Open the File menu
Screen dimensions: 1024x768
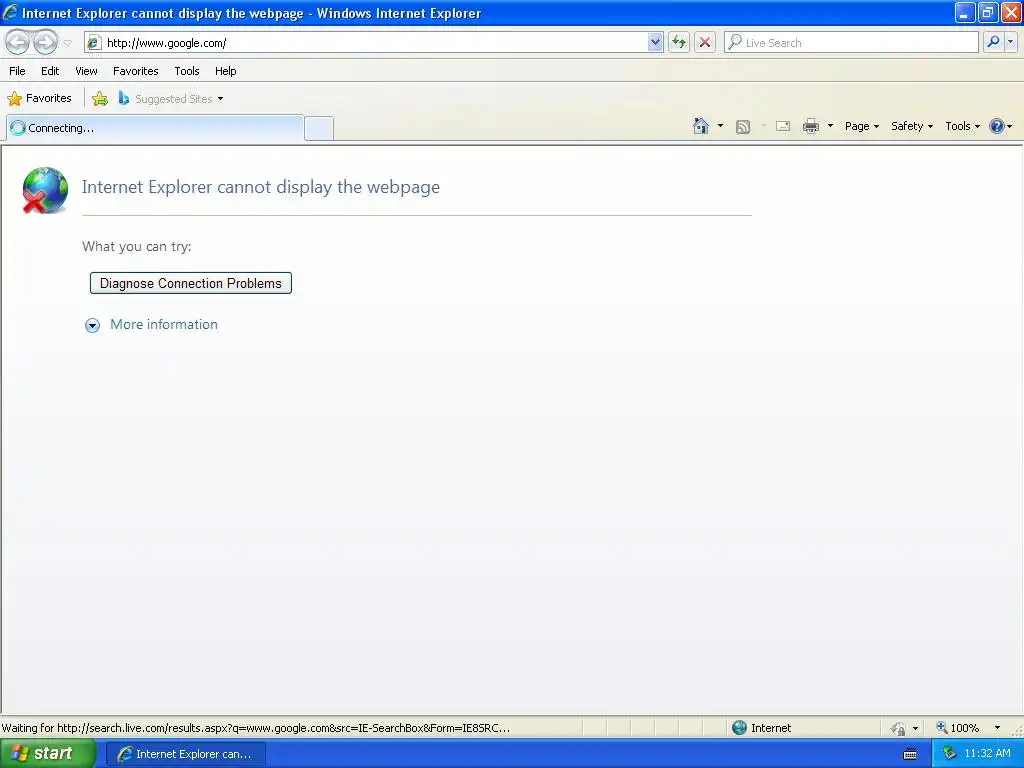pyautogui.click(x=18, y=71)
